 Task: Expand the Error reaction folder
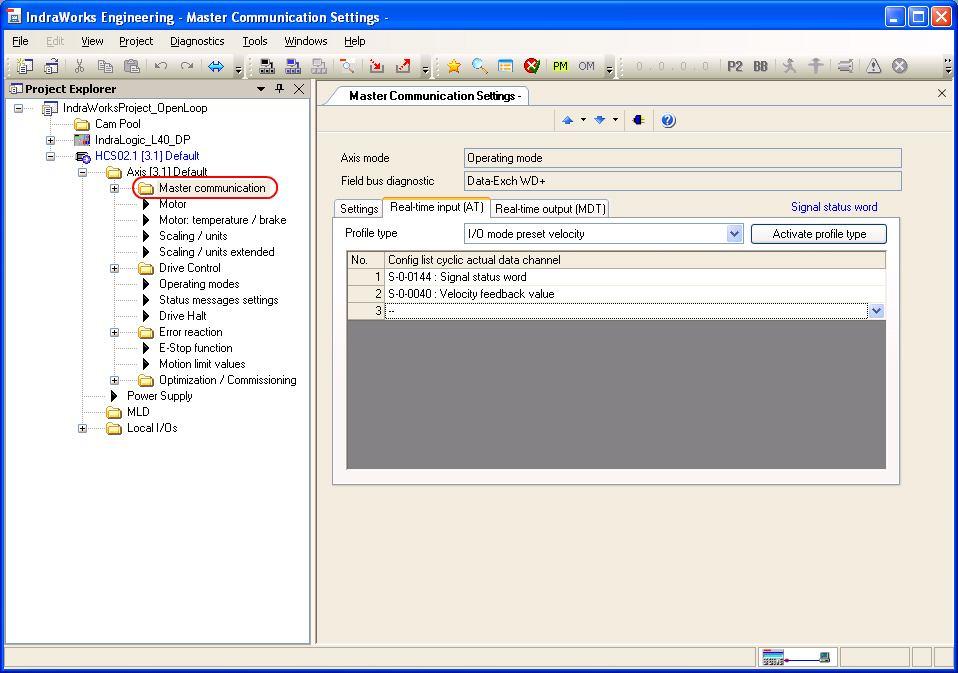(x=114, y=332)
